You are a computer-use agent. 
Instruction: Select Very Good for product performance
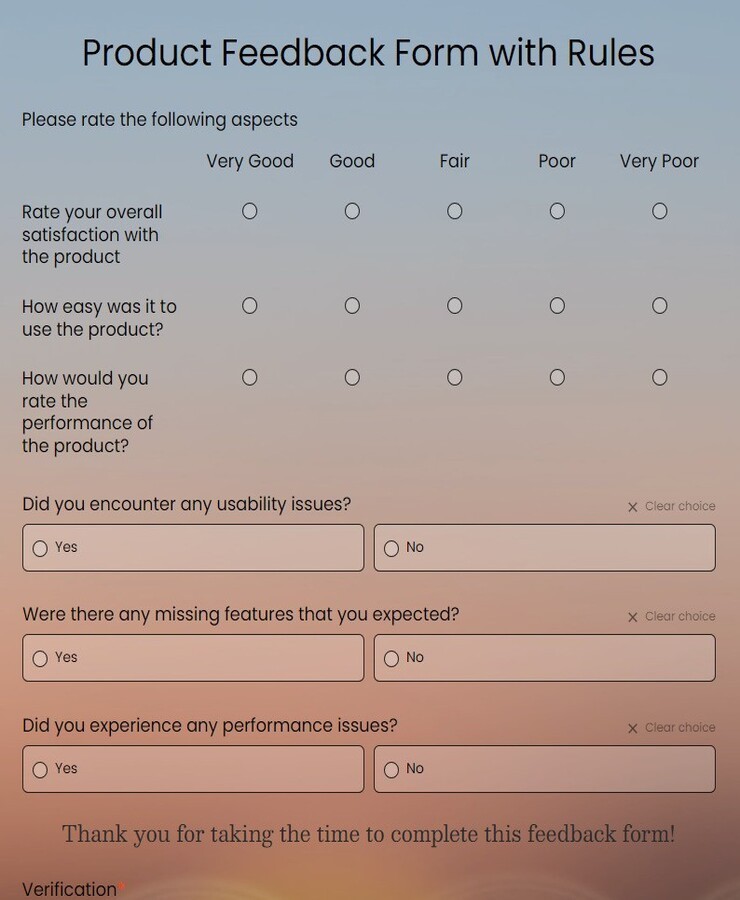pos(249,376)
